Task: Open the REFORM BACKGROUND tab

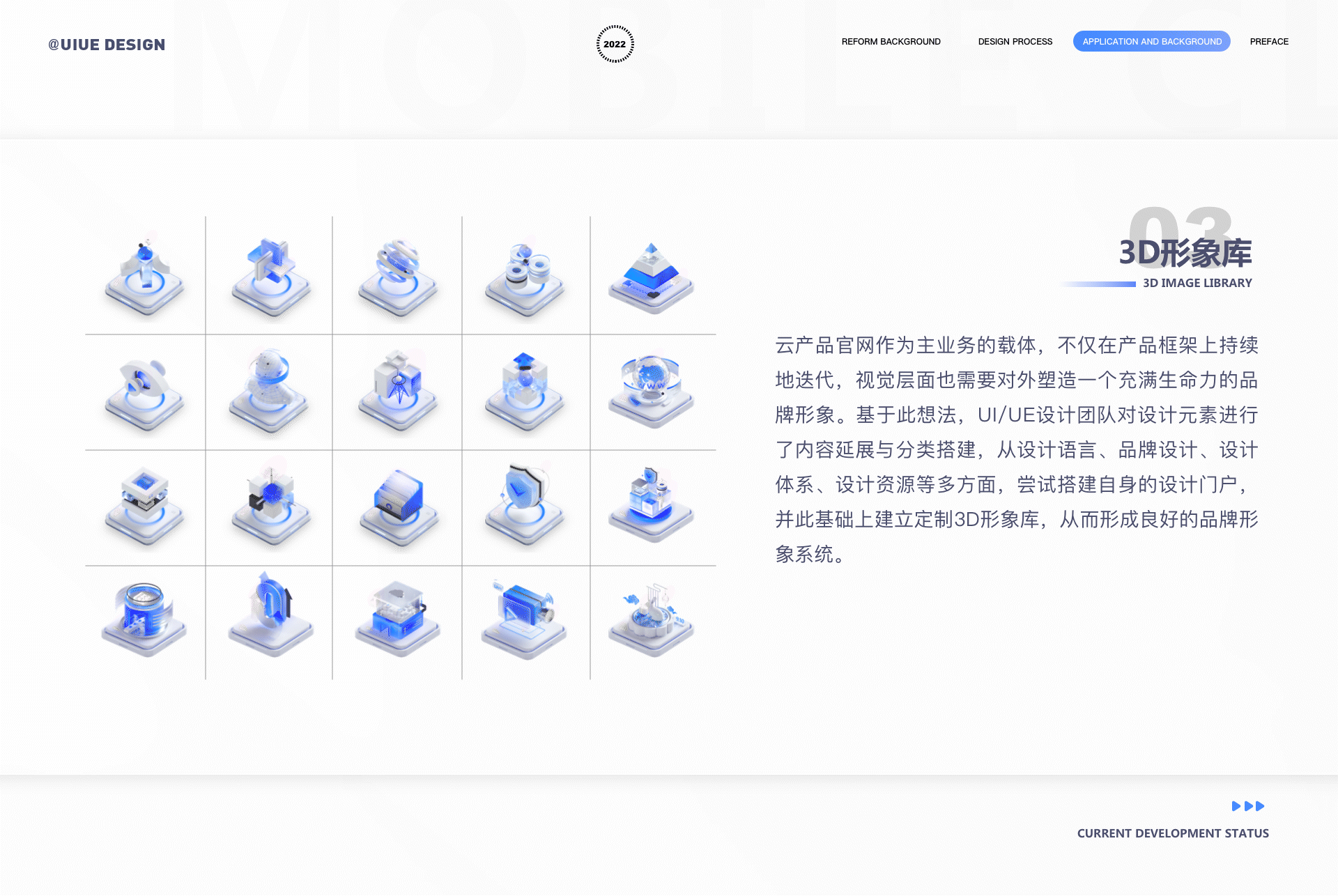Action: click(891, 41)
